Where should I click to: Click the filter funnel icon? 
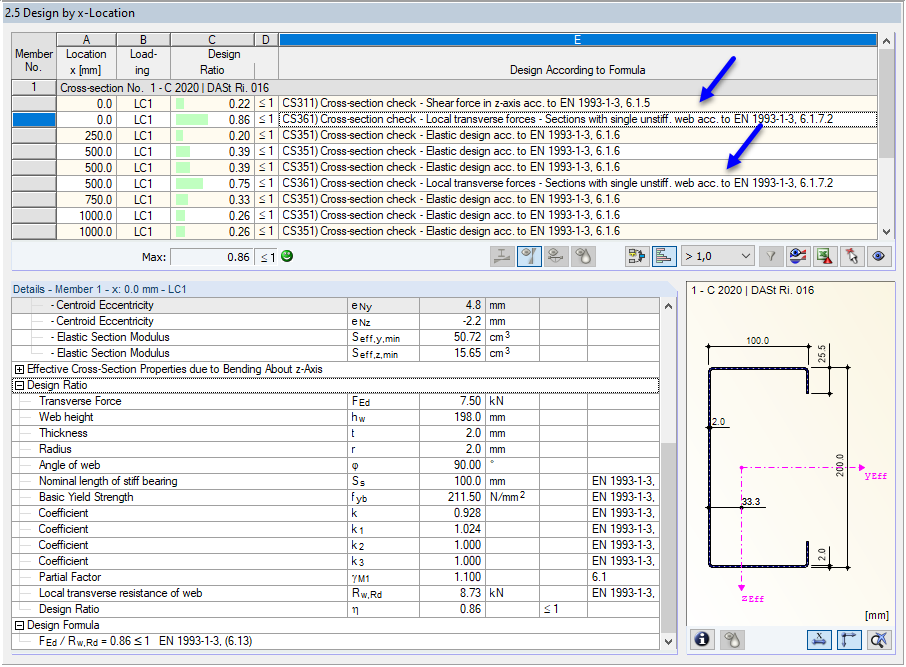click(x=770, y=256)
